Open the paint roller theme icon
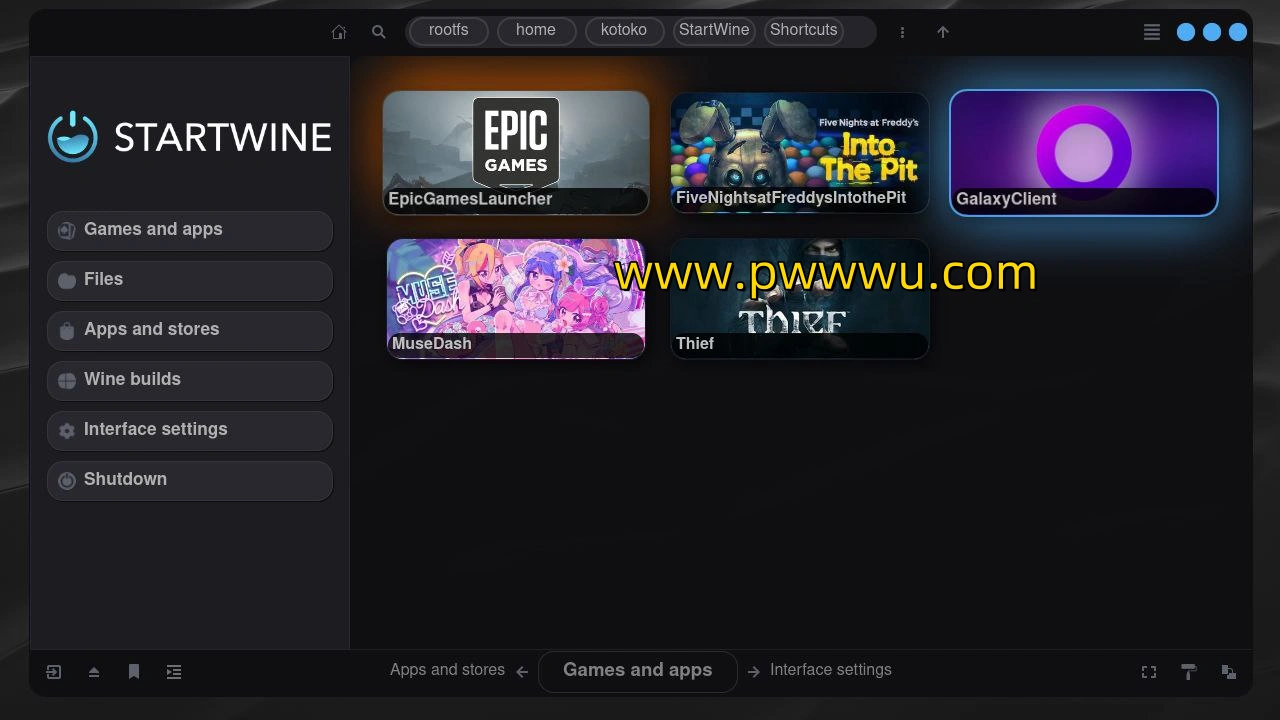 point(1189,672)
